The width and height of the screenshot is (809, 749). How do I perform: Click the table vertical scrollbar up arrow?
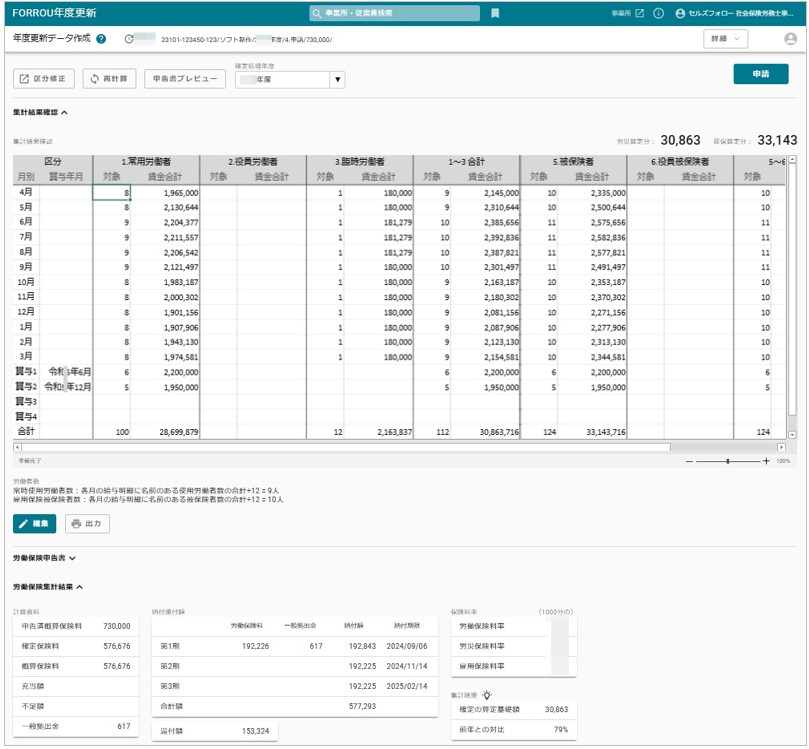point(792,160)
